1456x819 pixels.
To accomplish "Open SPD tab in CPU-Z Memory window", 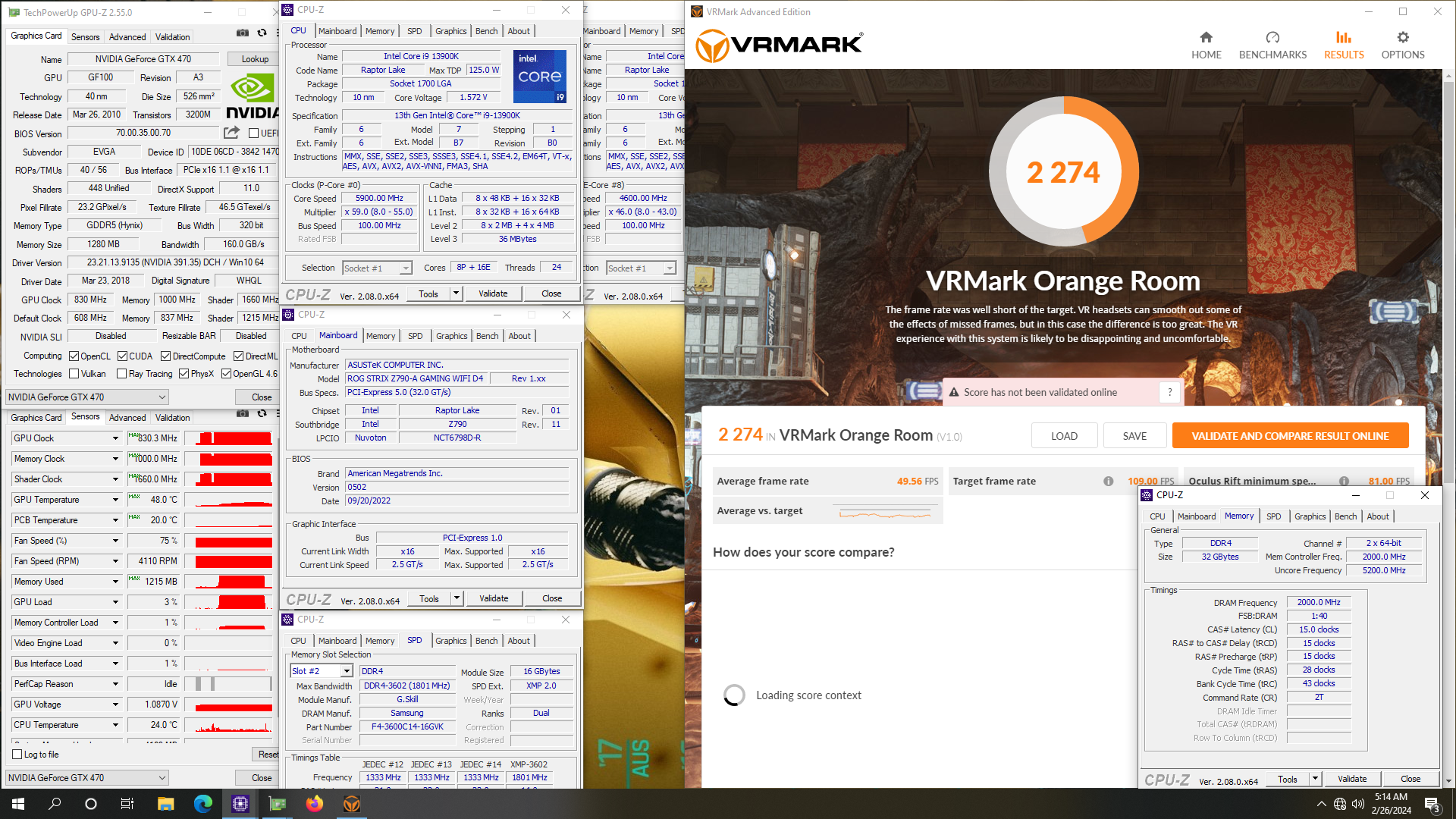I will (1274, 516).
